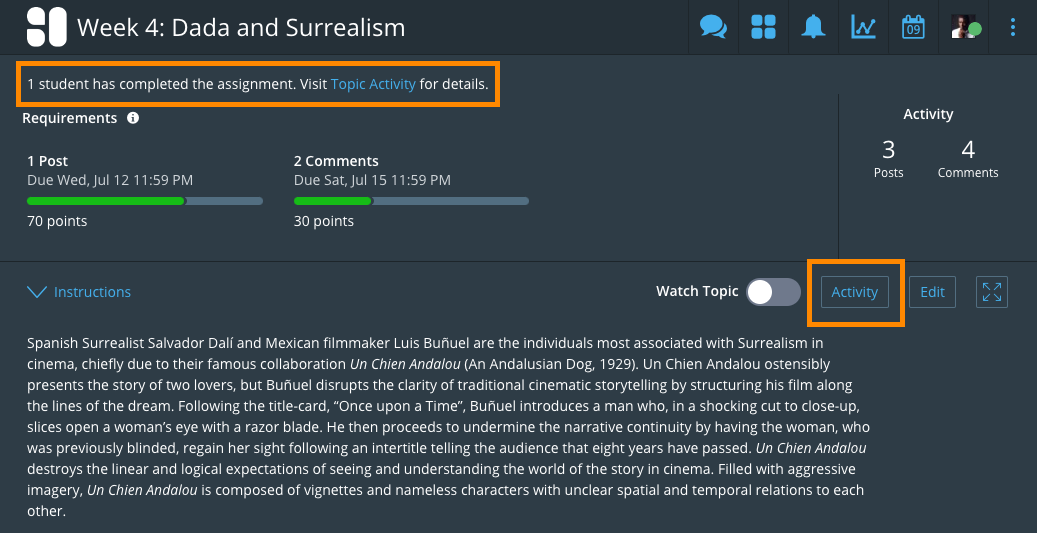Expand topic to fullscreen view
Image resolution: width=1037 pixels, height=533 pixels.
click(992, 292)
